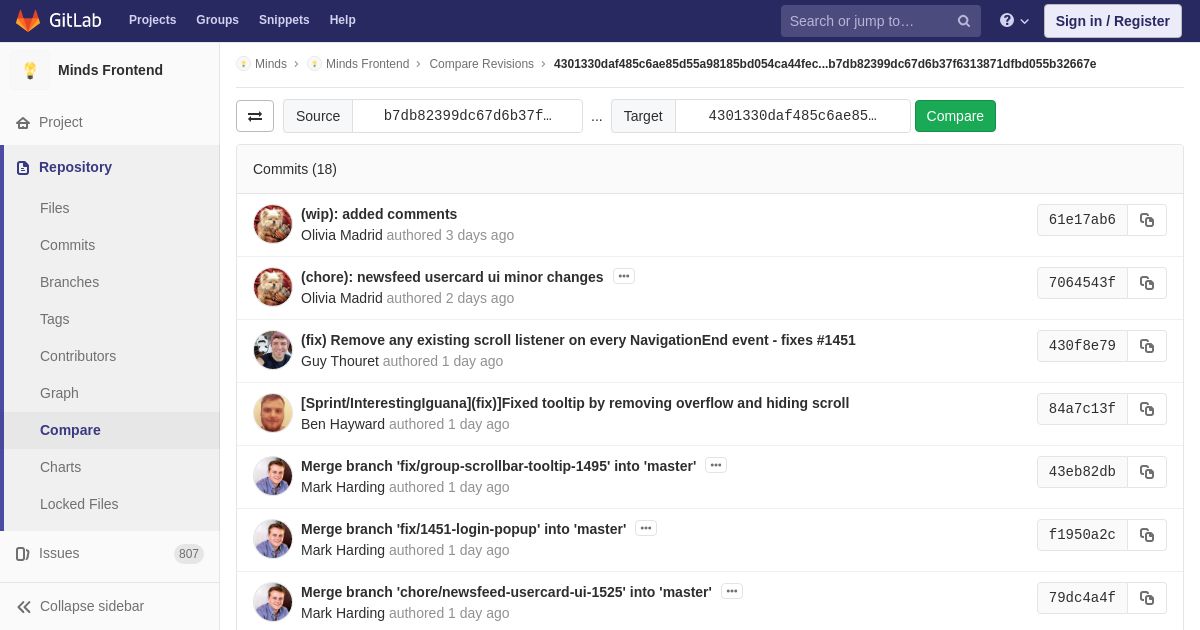Copy commit SHA 7064543f
The image size is (1200, 630).
pyautogui.click(x=1147, y=283)
